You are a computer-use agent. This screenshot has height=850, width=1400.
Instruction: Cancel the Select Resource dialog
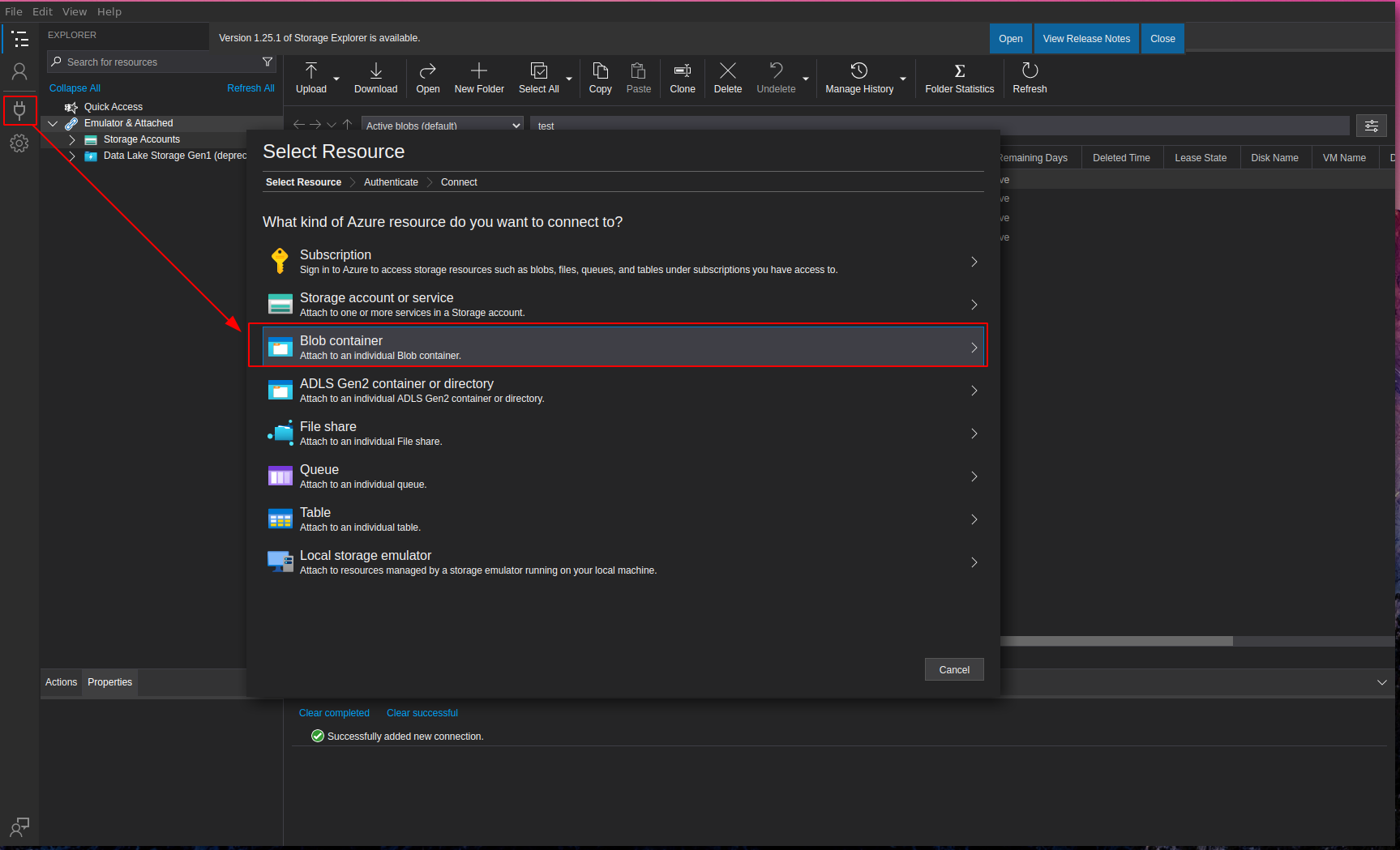(x=954, y=669)
